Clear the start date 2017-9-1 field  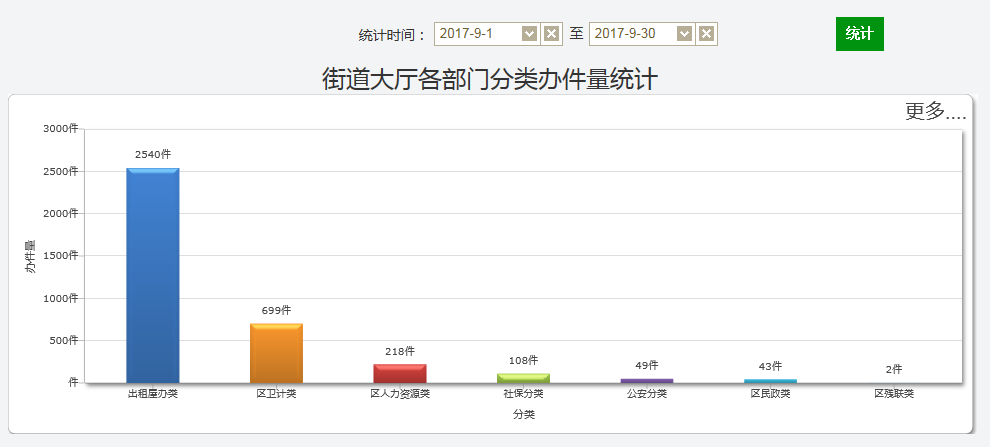tap(551, 33)
